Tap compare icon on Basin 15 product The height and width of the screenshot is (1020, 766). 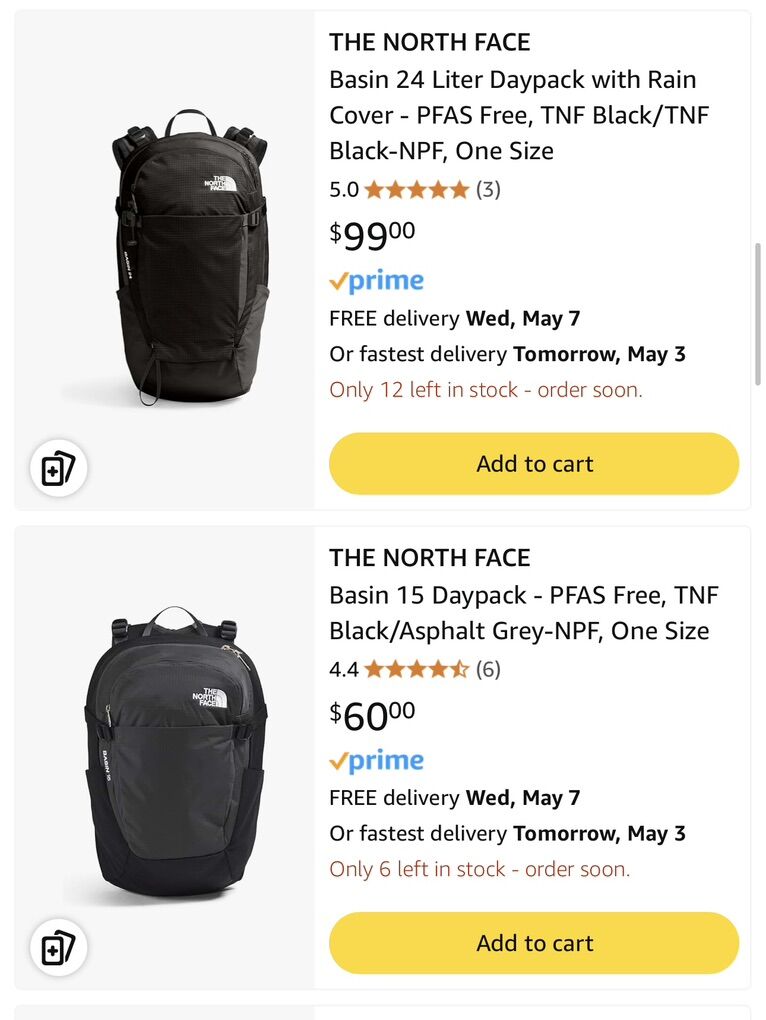pyautogui.click(x=59, y=947)
